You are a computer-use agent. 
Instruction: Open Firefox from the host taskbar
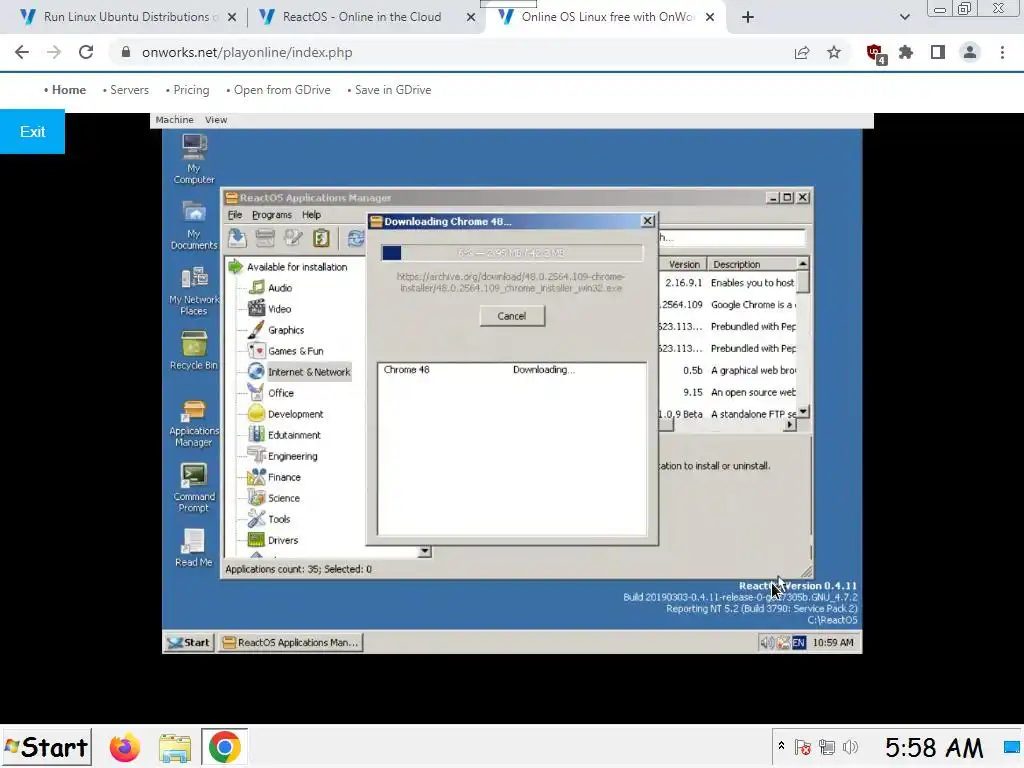tap(125, 747)
